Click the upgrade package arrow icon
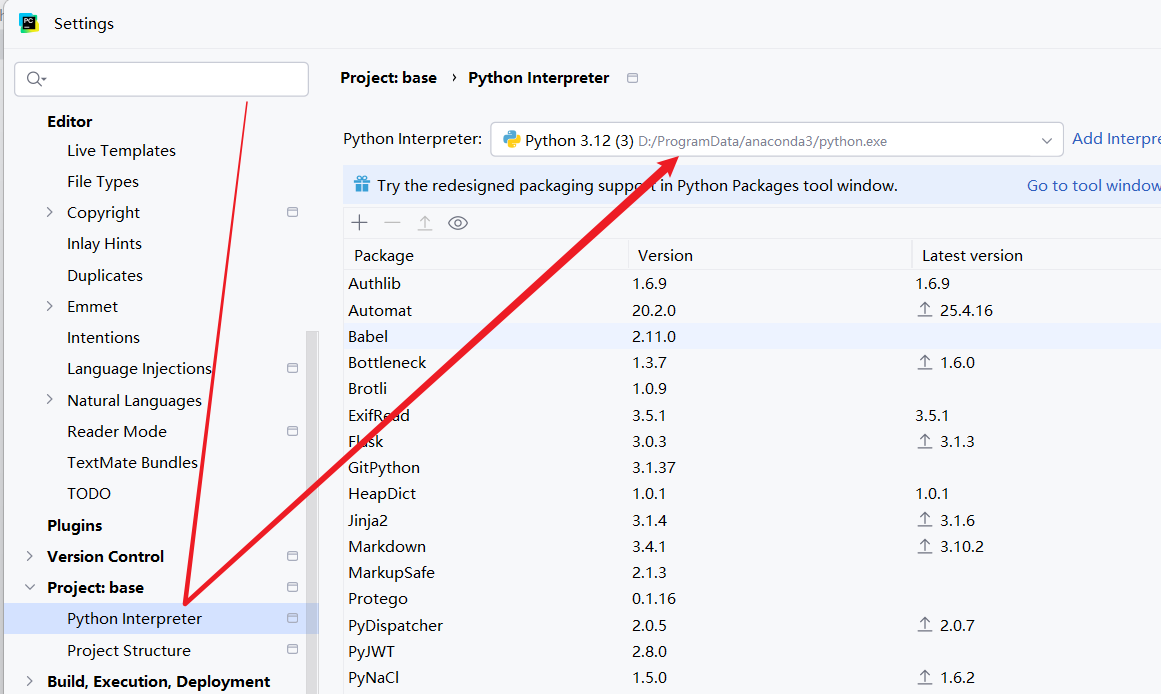 (425, 223)
